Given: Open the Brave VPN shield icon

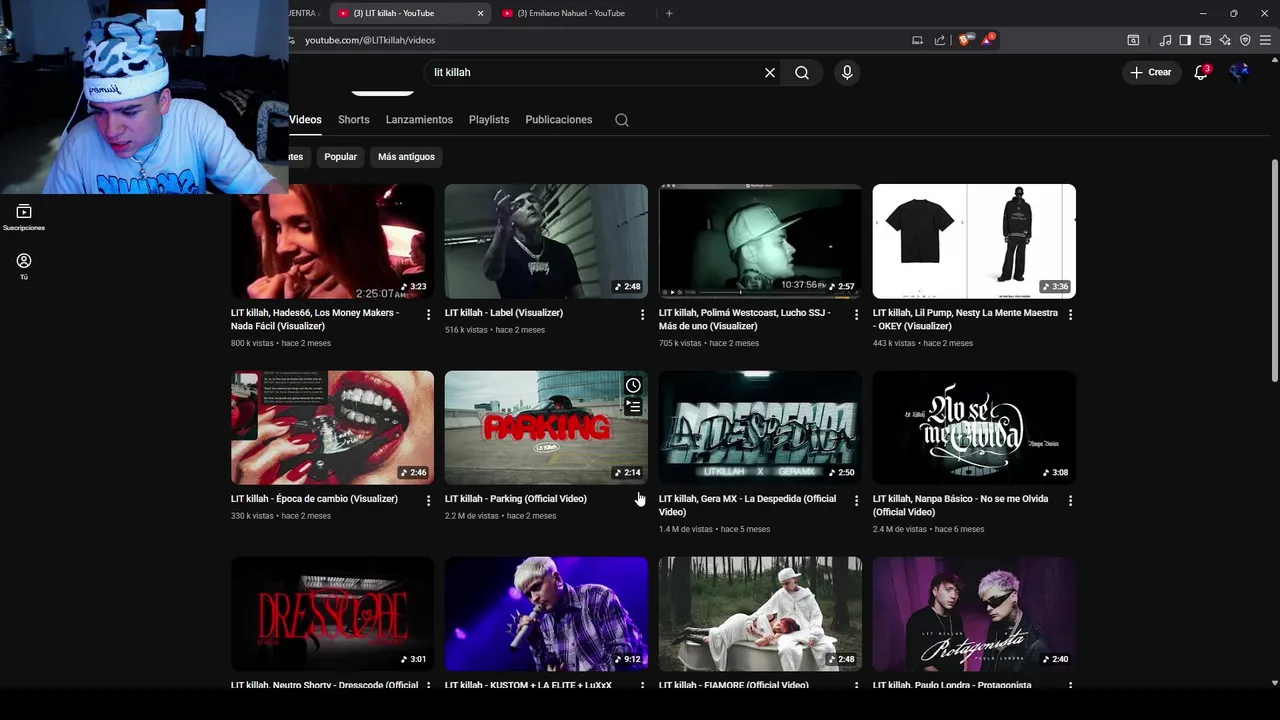Looking at the screenshot, I should [1245, 40].
